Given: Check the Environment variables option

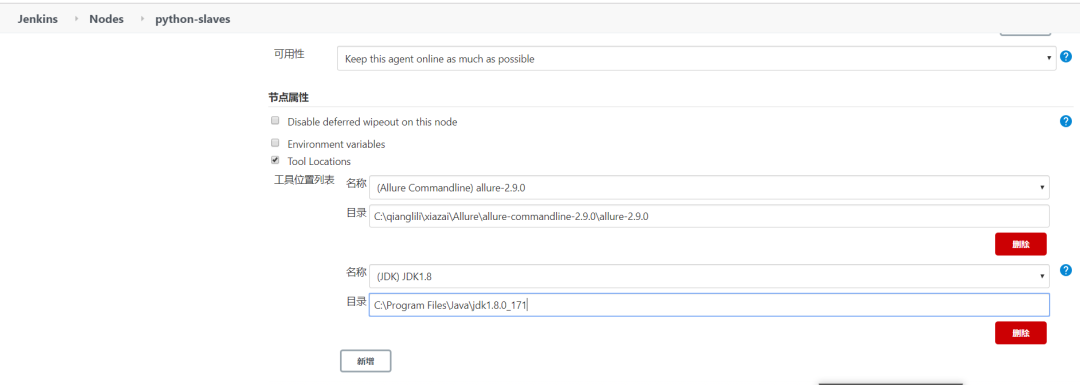Looking at the screenshot, I should (x=275, y=143).
